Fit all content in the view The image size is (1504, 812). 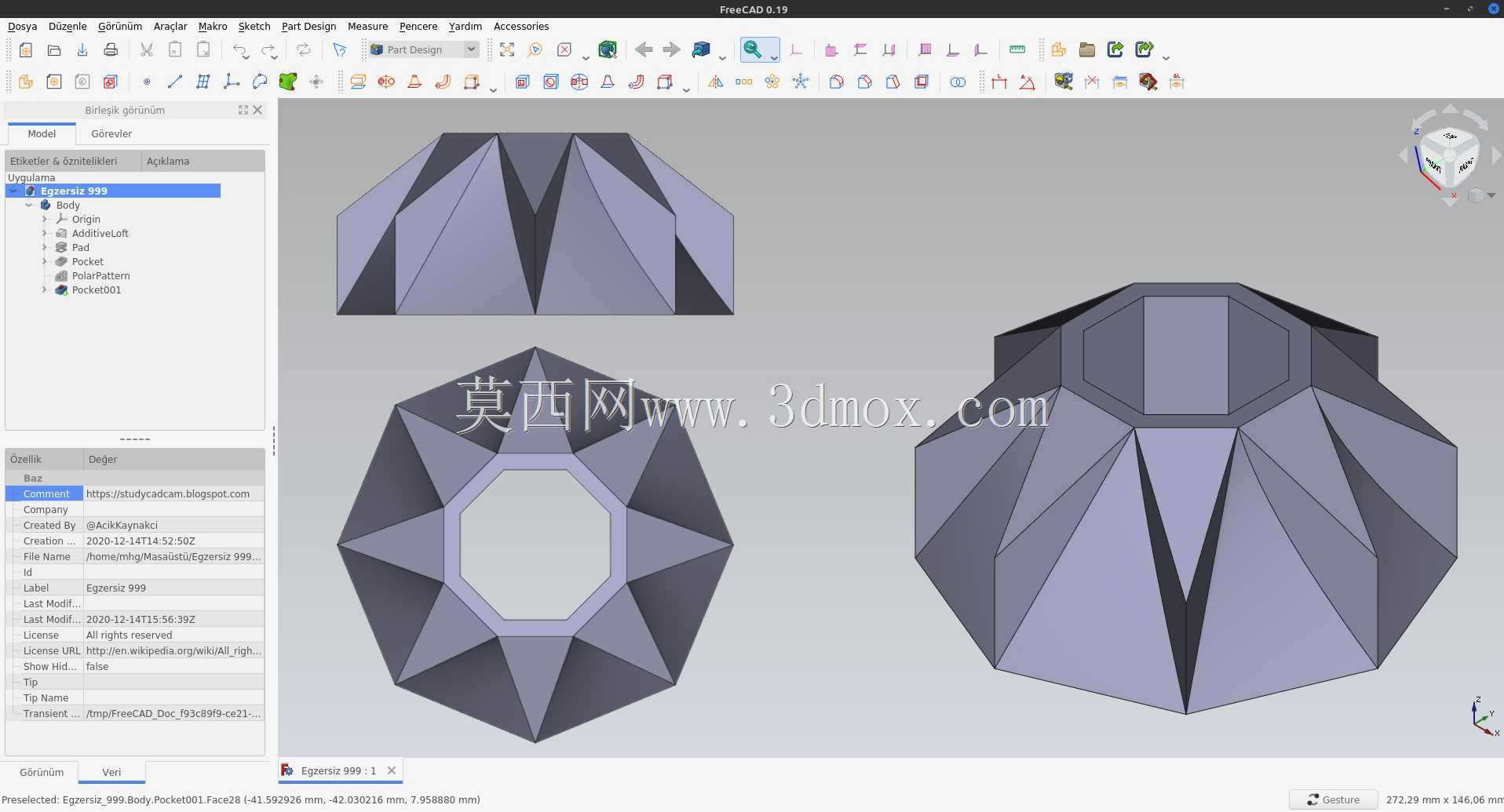coord(507,50)
